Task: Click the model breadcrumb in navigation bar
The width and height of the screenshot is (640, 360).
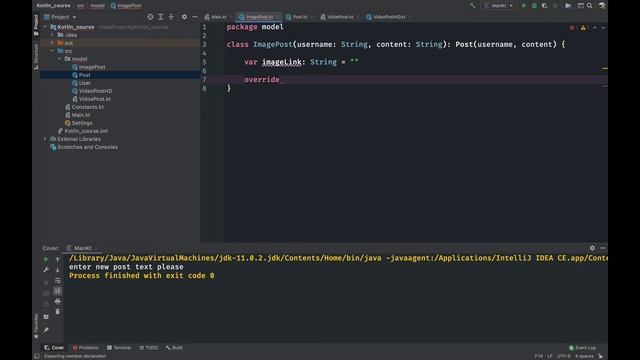Action: [x=97, y=6]
